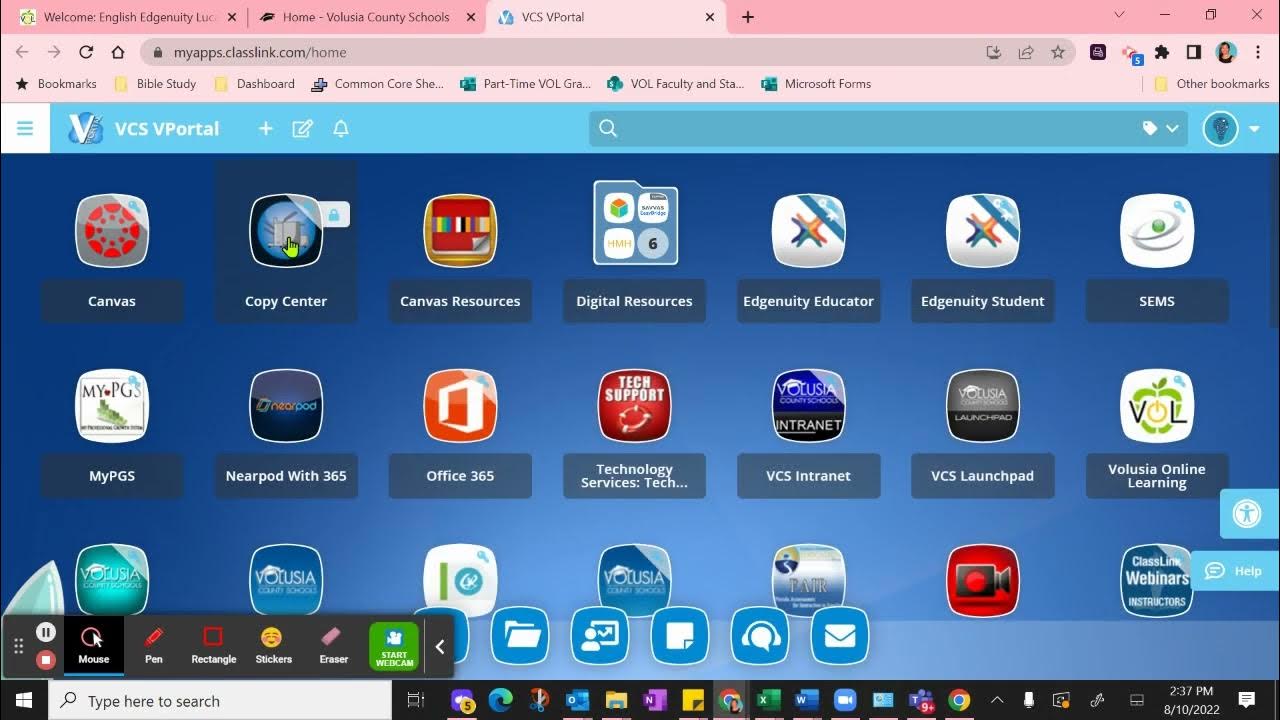Open the Common Core She... bookmark
The width and height of the screenshot is (1280, 720).
377,84
